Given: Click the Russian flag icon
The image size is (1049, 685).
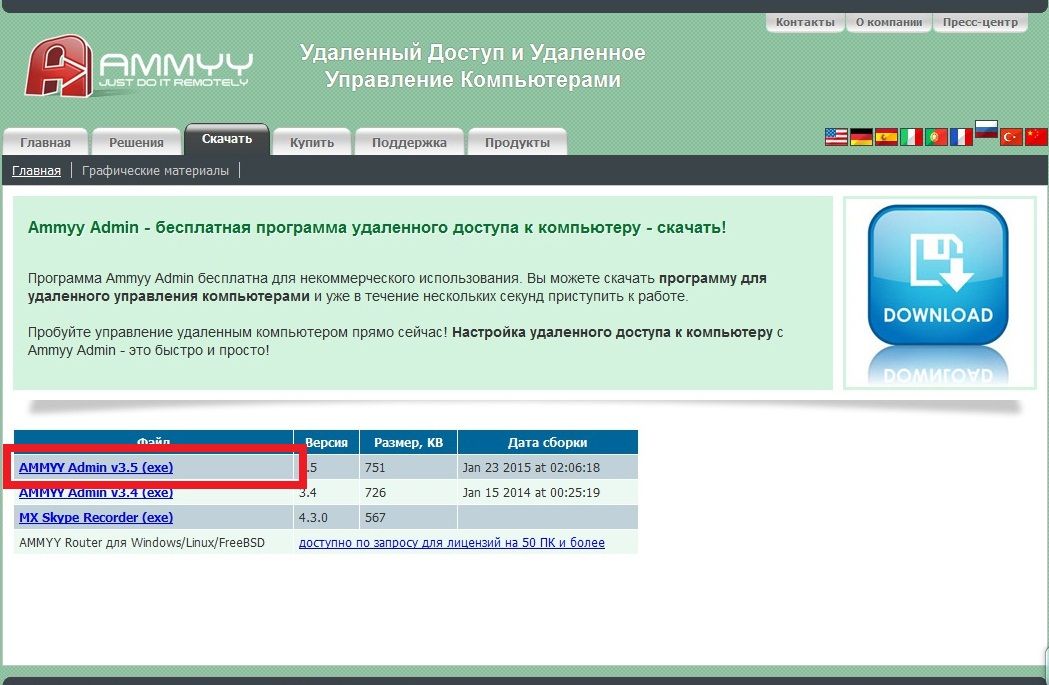Looking at the screenshot, I should coord(986,129).
